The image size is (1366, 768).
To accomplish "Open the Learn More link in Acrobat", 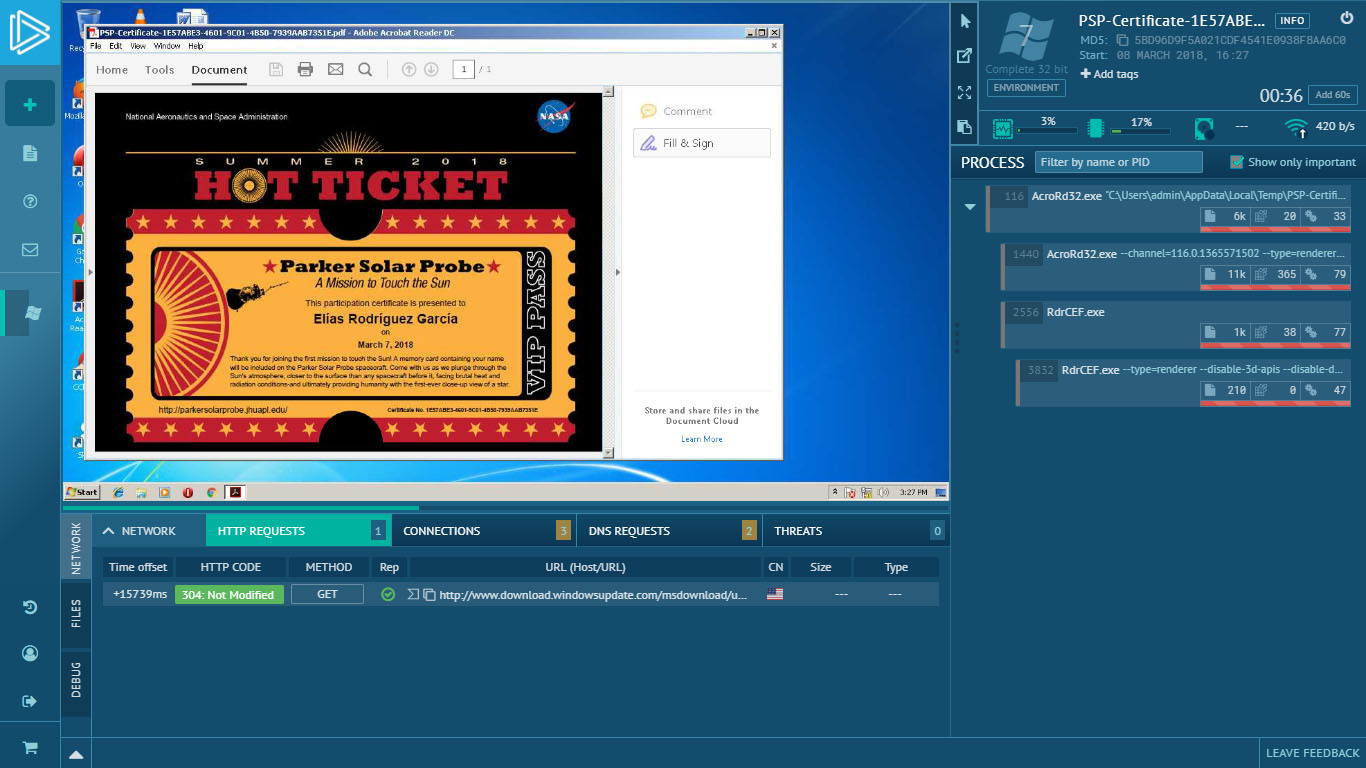I will tap(701, 439).
